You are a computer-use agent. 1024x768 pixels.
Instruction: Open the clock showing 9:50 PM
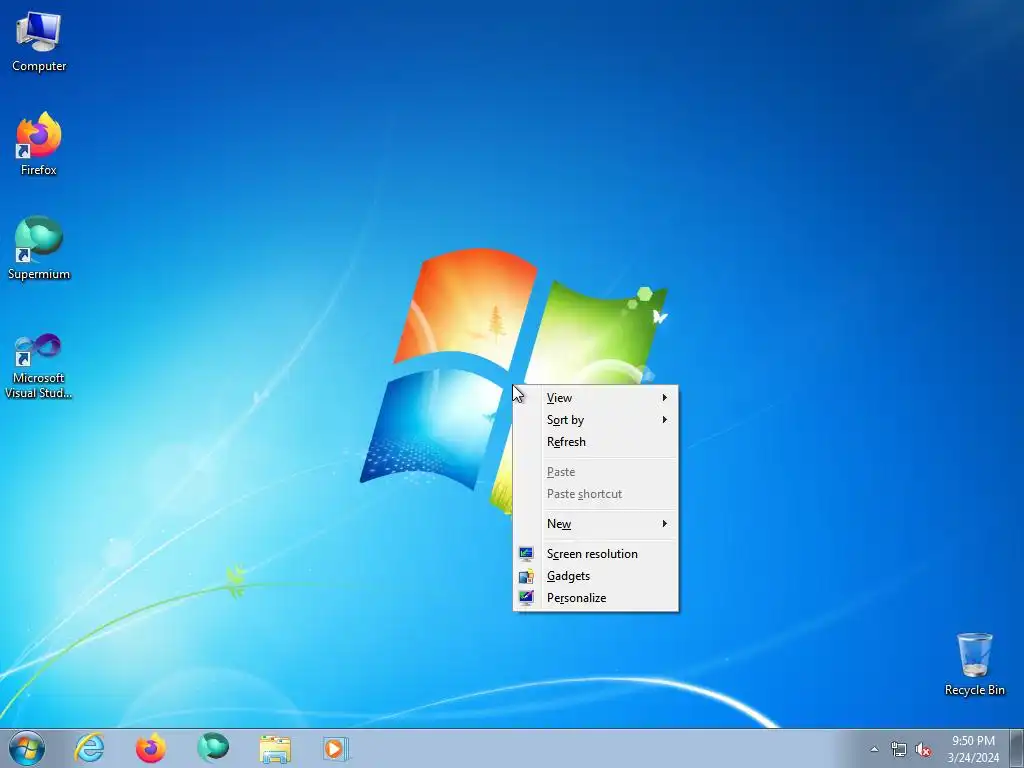[x=973, y=749]
